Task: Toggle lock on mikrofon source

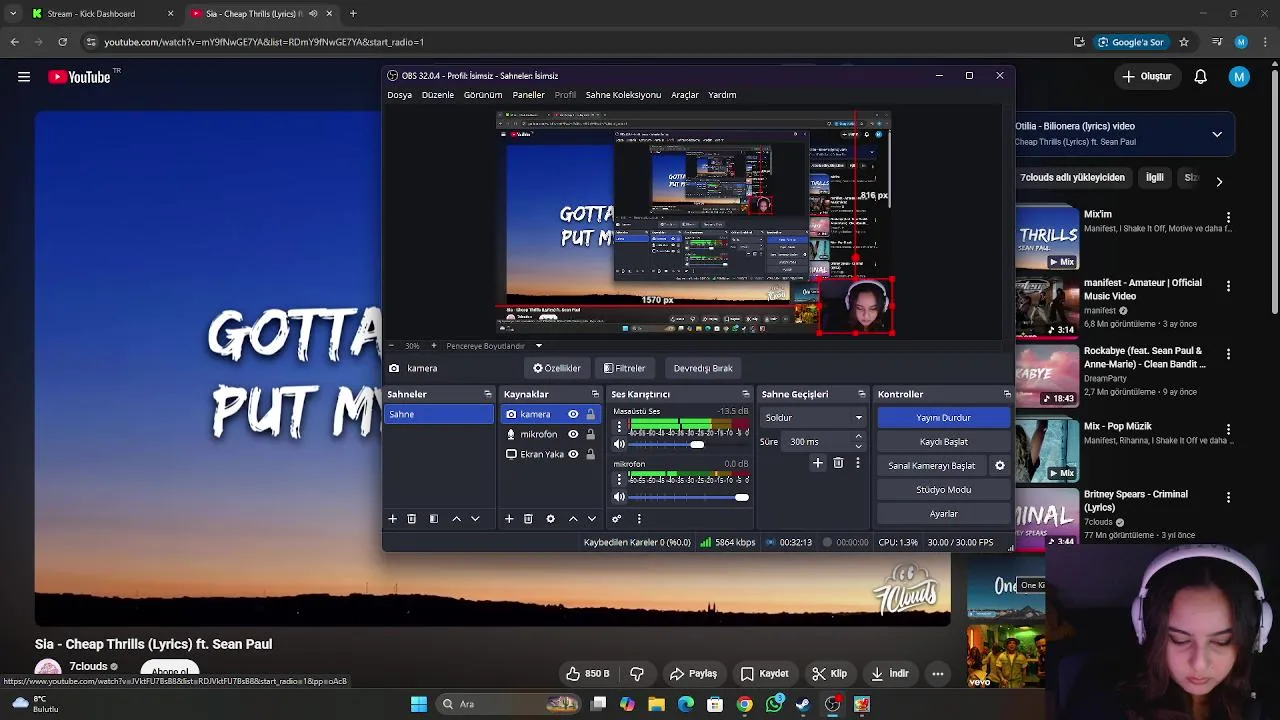Action: pos(590,434)
